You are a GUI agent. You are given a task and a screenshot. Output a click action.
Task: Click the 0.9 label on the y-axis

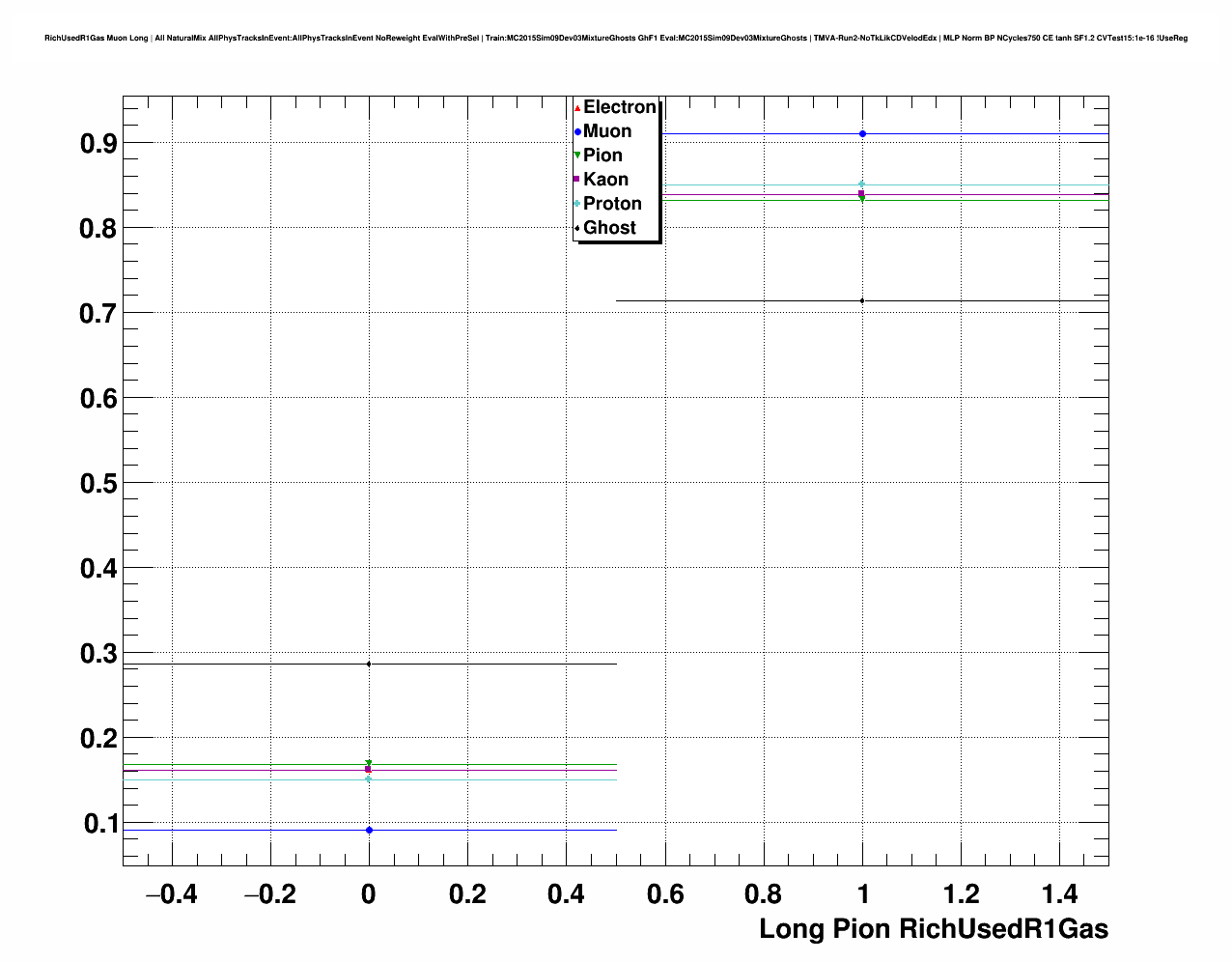point(98,144)
